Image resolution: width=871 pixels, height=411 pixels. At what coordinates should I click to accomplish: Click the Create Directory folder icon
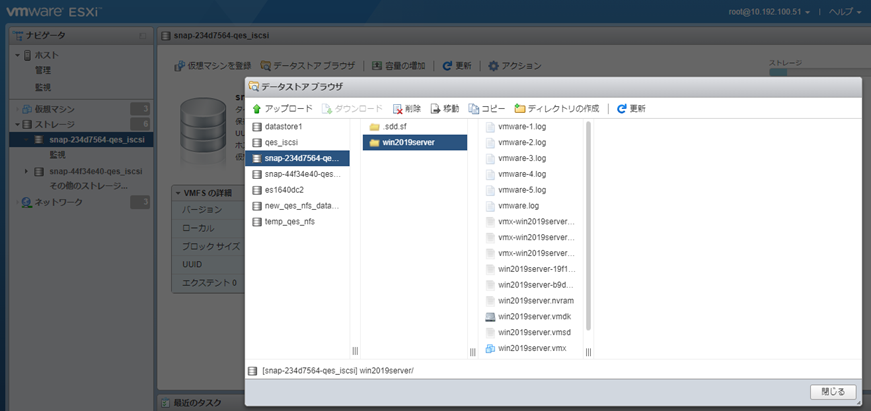click(x=520, y=108)
